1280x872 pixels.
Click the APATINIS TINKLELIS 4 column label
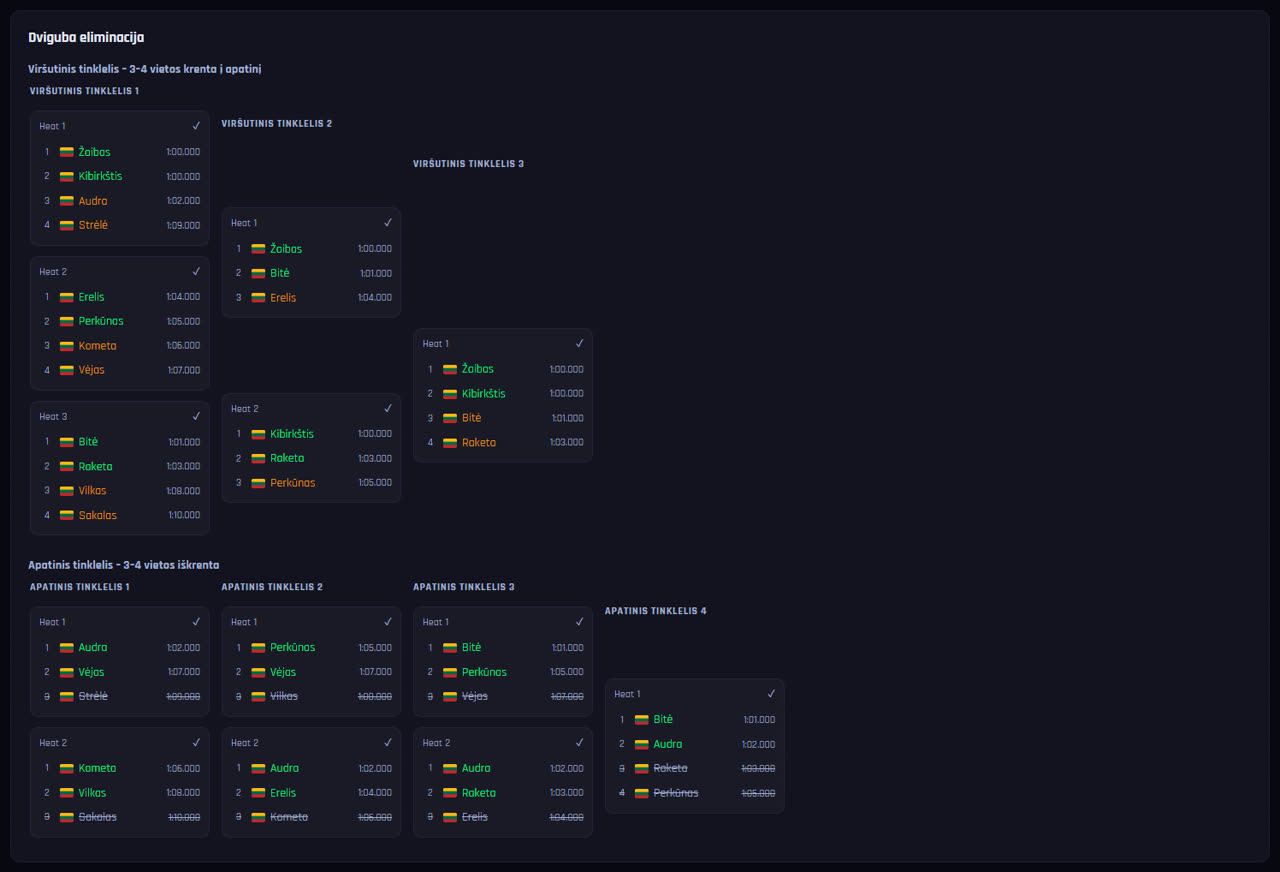655,611
